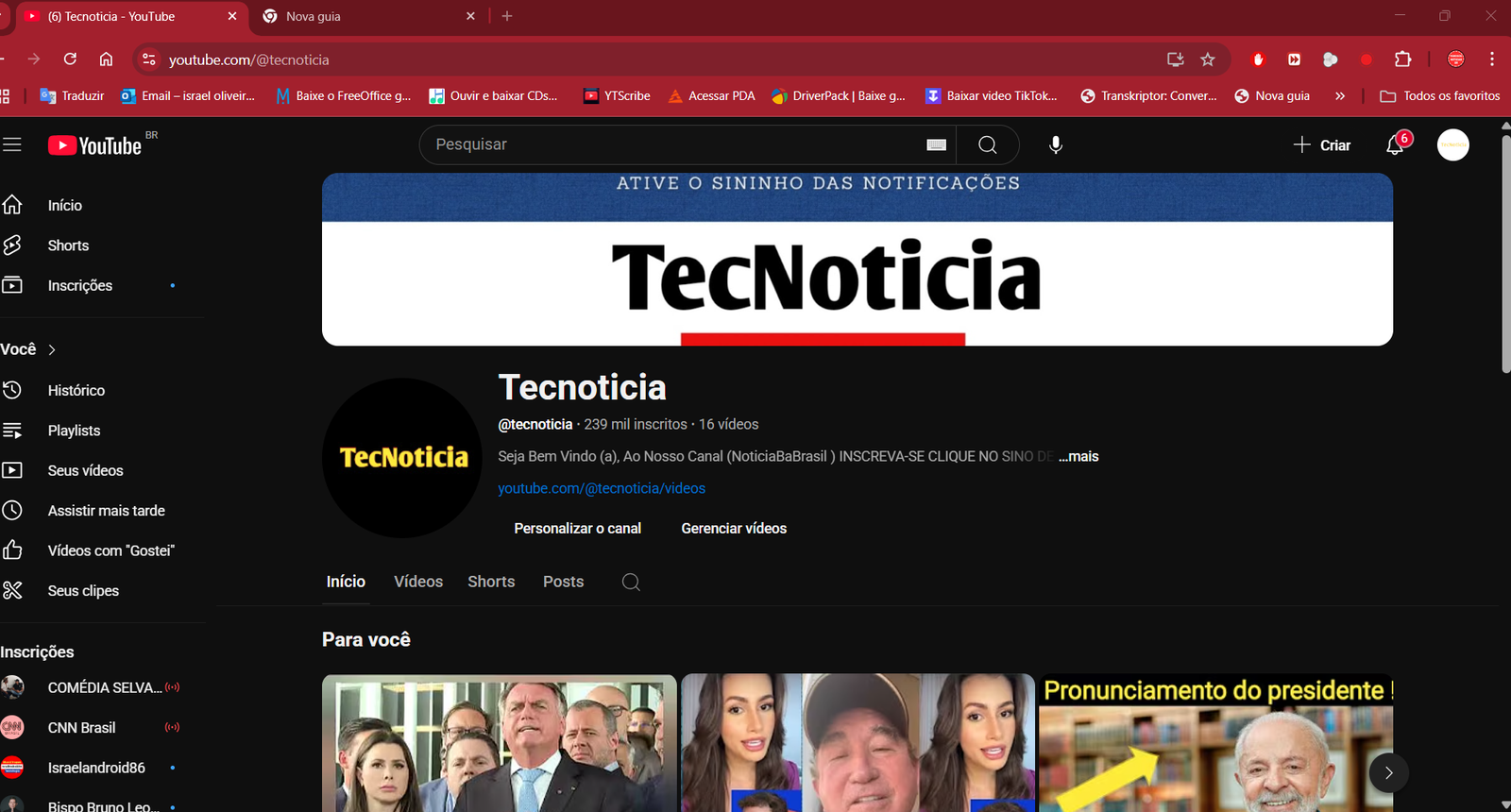Open the account avatar menu

click(x=1452, y=144)
